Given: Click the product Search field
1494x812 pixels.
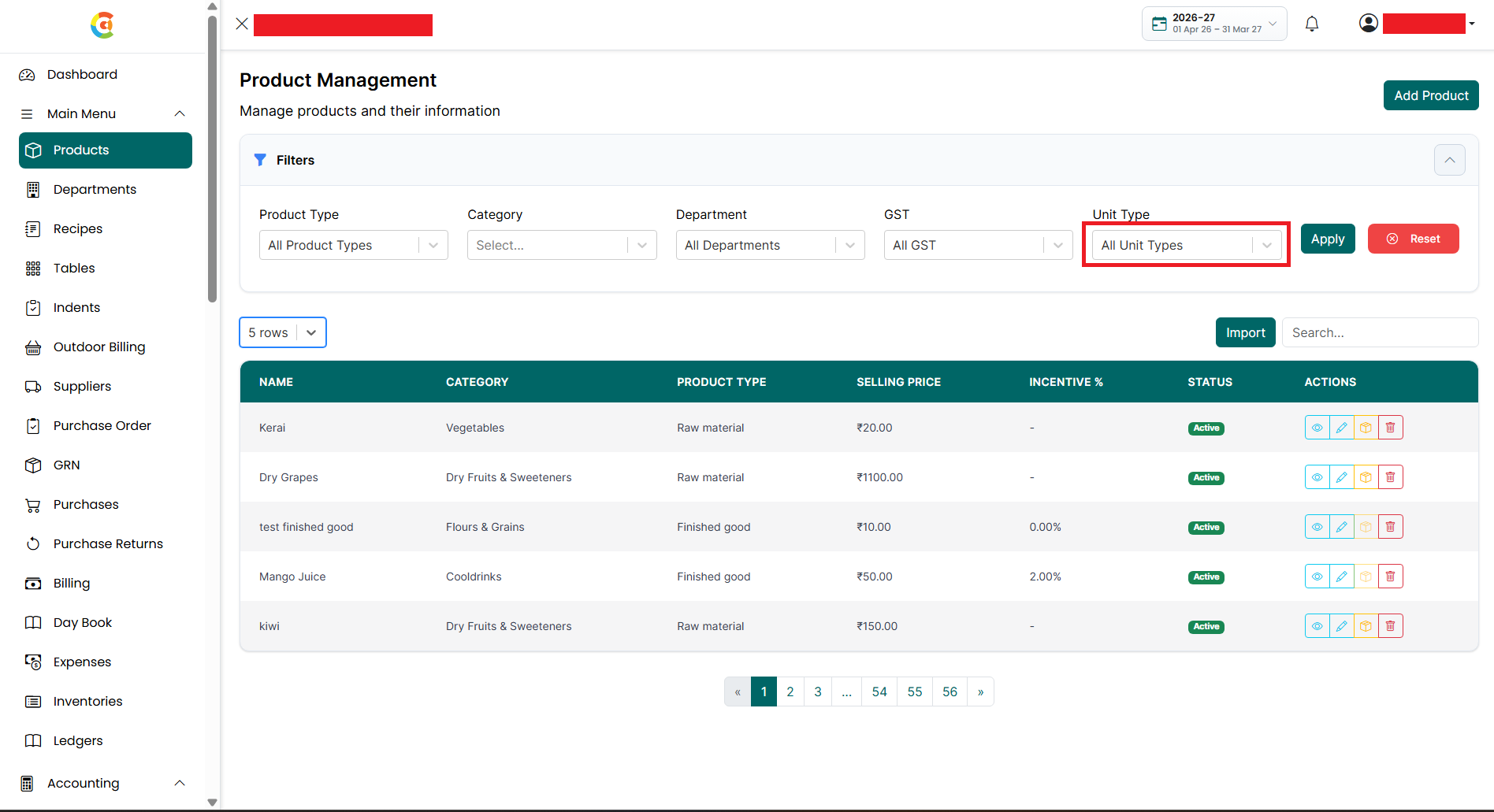Looking at the screenshot, I should point(1380,332).
